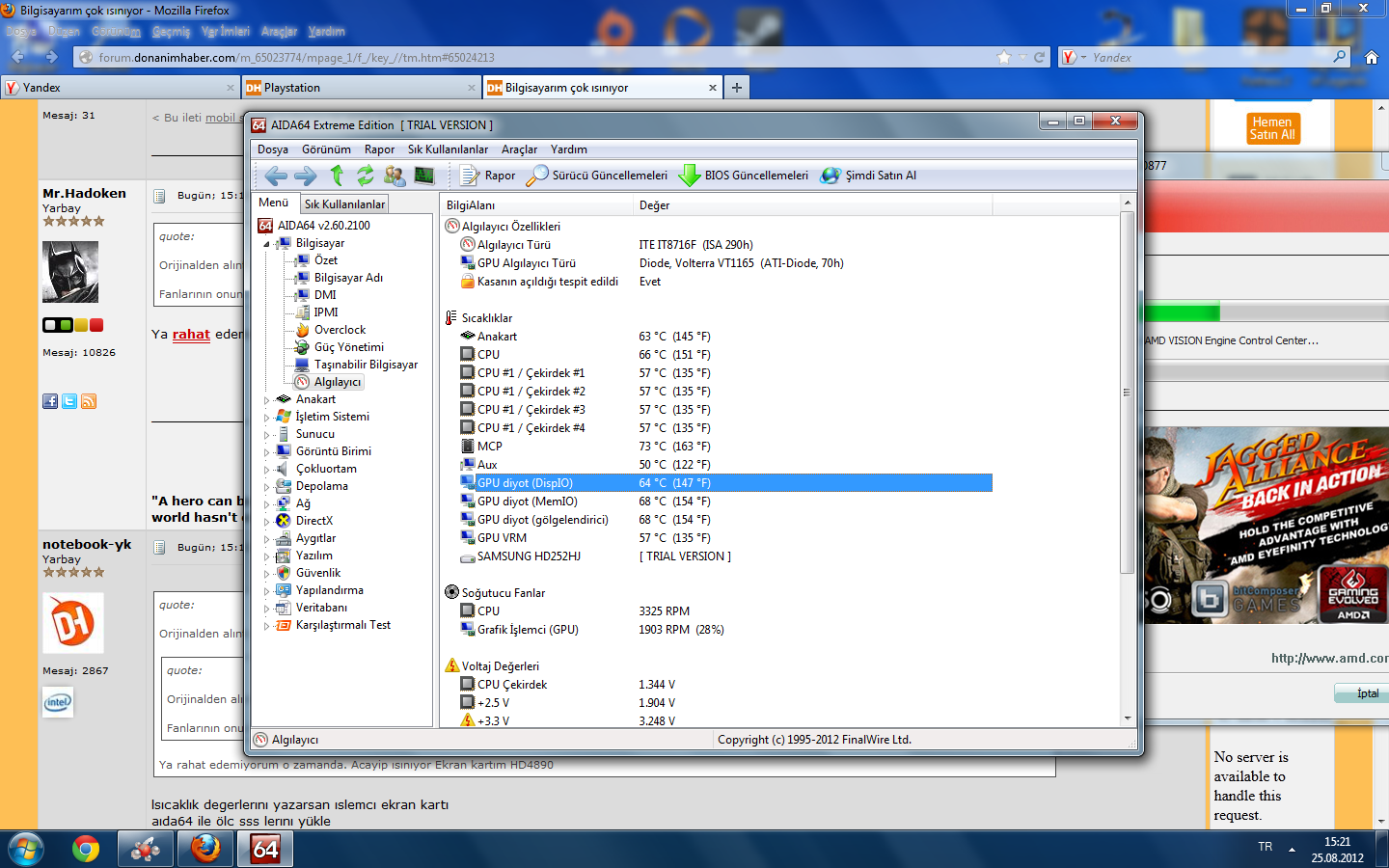1389x868 pixels.
Task: Open the Dosya menu
Action: 273,149
